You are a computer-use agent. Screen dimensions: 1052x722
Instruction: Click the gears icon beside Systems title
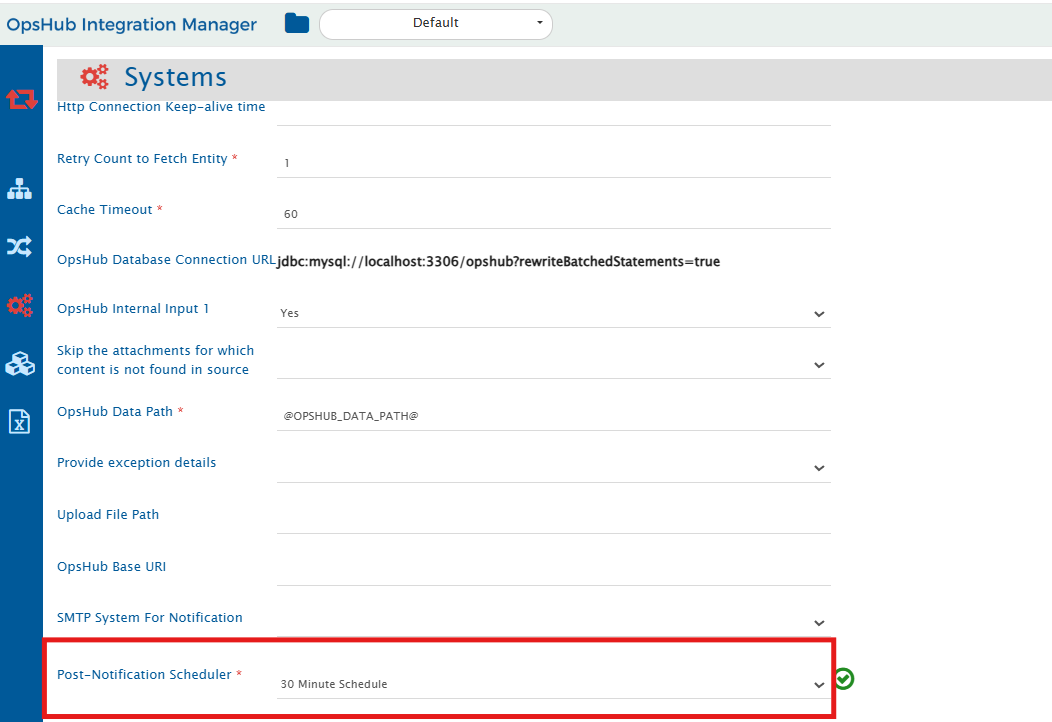[x=95, y=77]
